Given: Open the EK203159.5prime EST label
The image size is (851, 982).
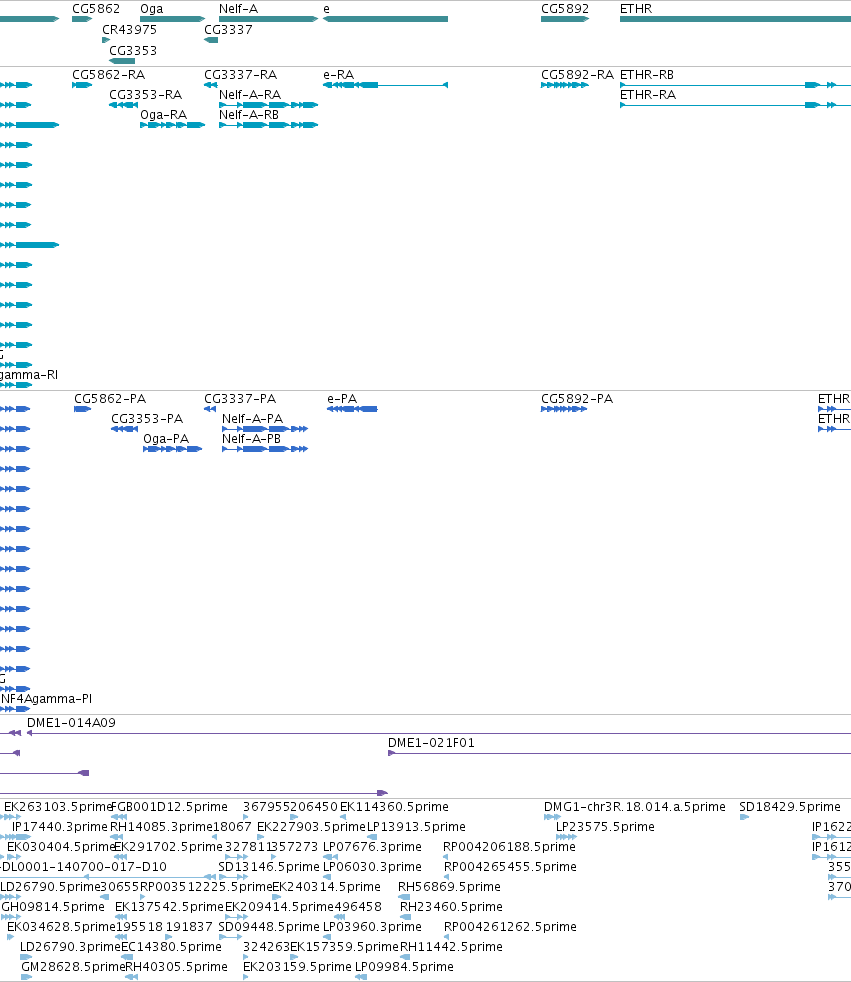Looking at the screenshot, I should click(297, 966).
